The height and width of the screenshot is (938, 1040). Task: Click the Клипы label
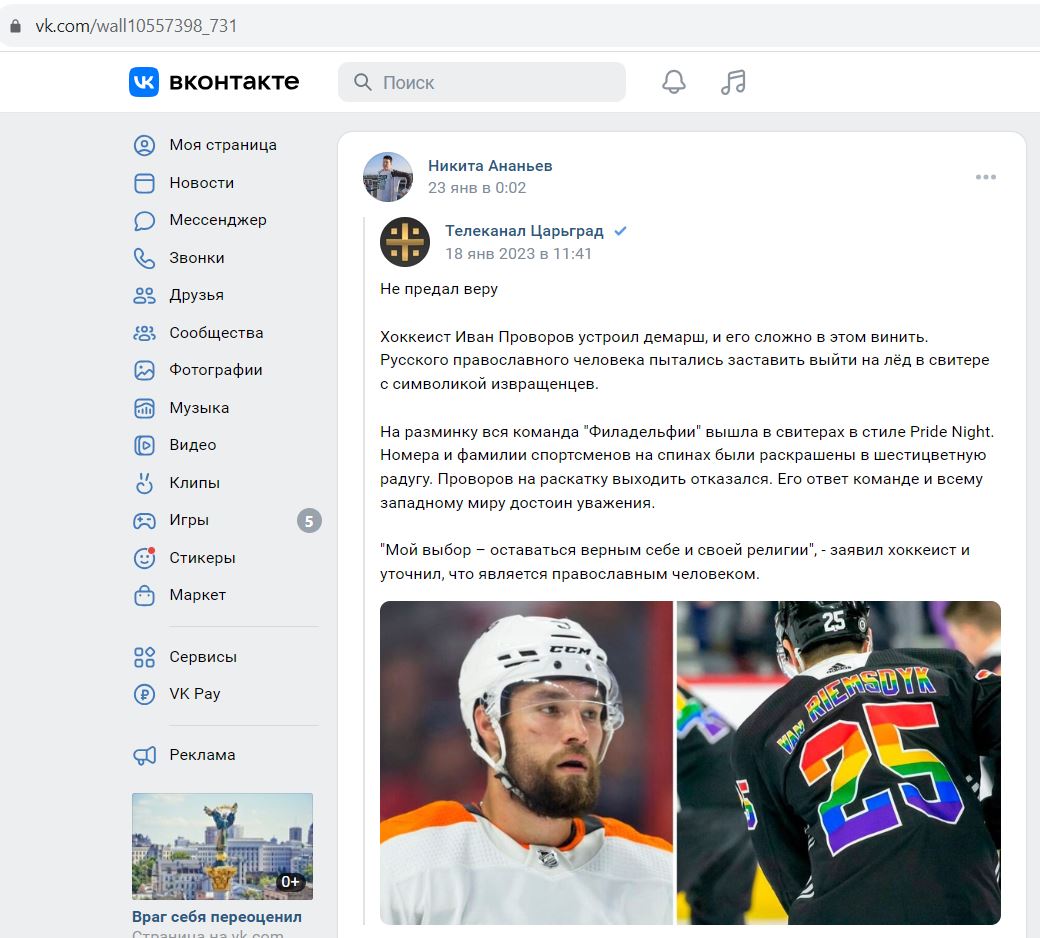tap(194, 483)
